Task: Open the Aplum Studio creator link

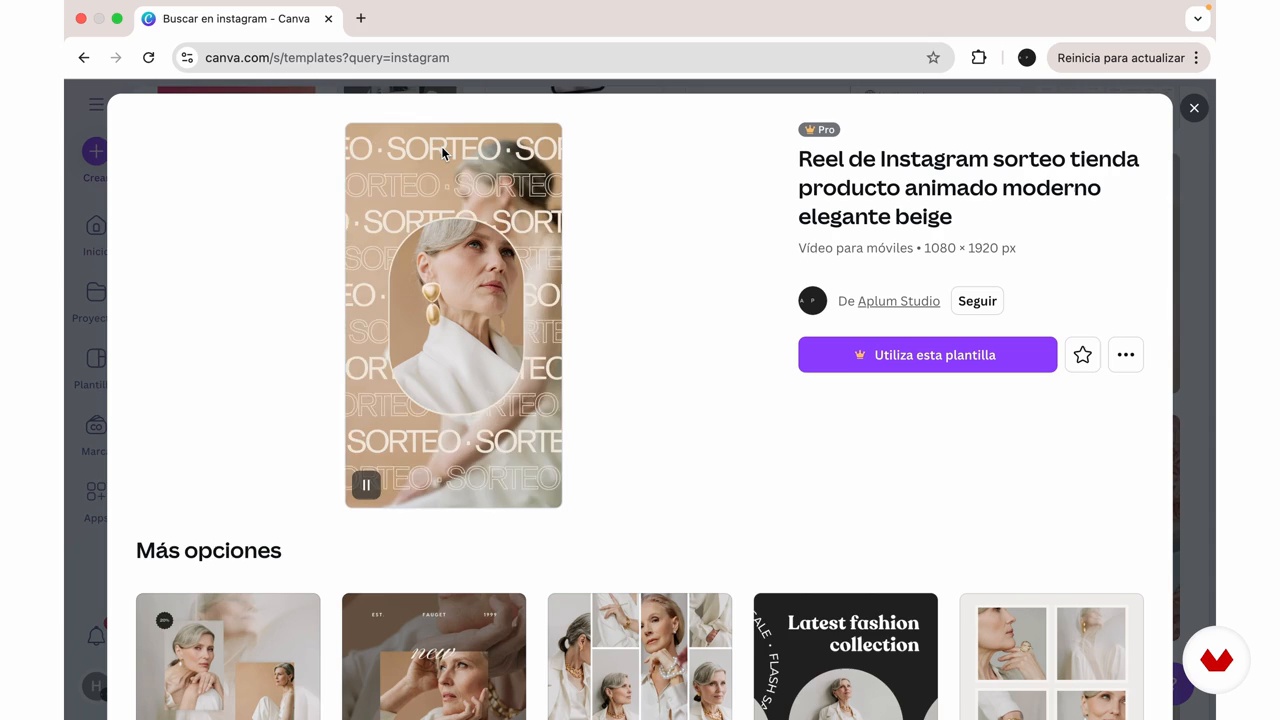Action: [x=899, y=301]
